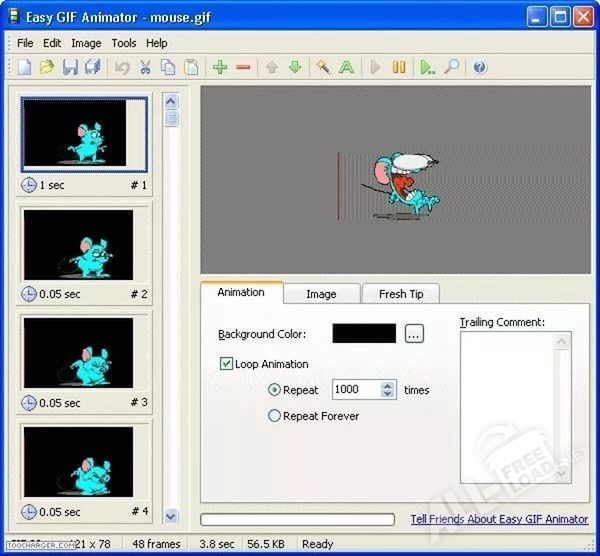
Task: Click the green plus add frame icon
Action: [220, 67]
